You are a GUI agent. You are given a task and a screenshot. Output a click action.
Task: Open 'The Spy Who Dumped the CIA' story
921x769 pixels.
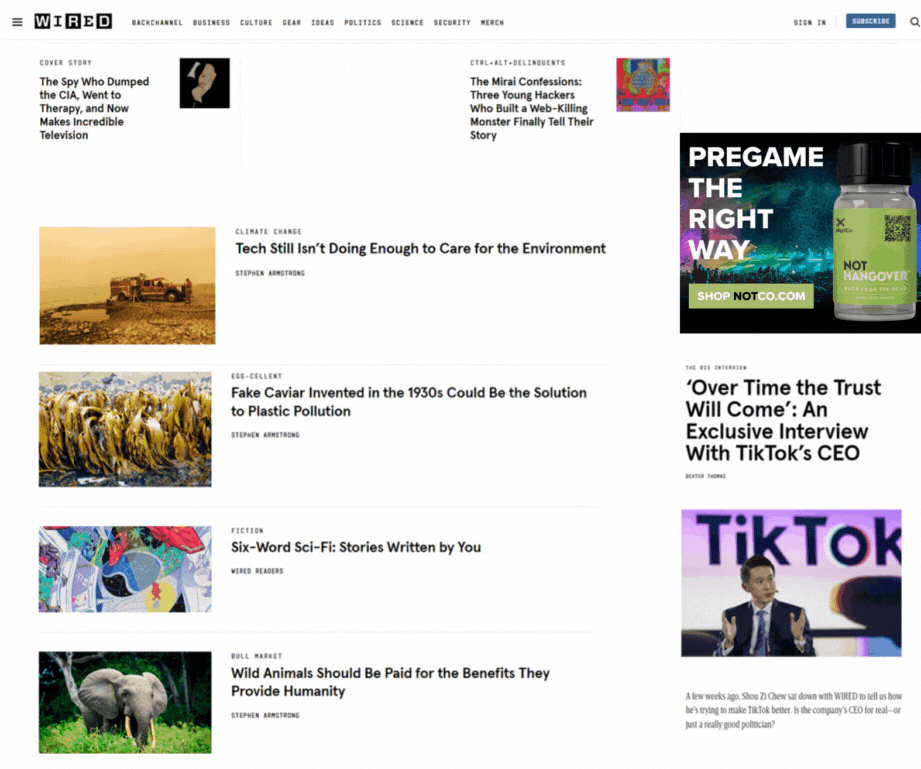click(x=95, y=108)
